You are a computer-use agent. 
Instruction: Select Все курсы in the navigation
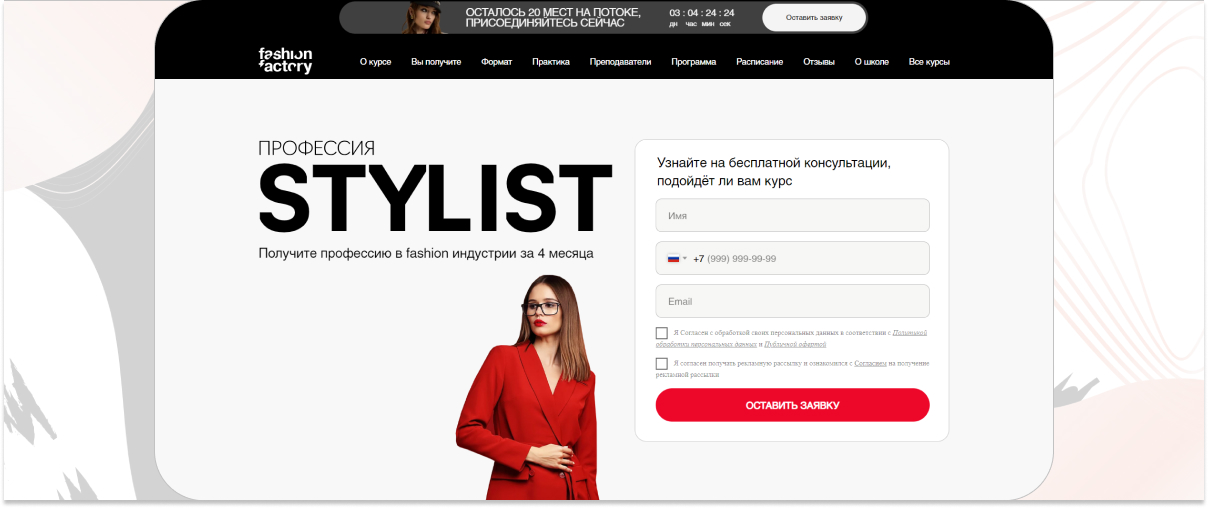pyautogui.click(x=929, y=62)
